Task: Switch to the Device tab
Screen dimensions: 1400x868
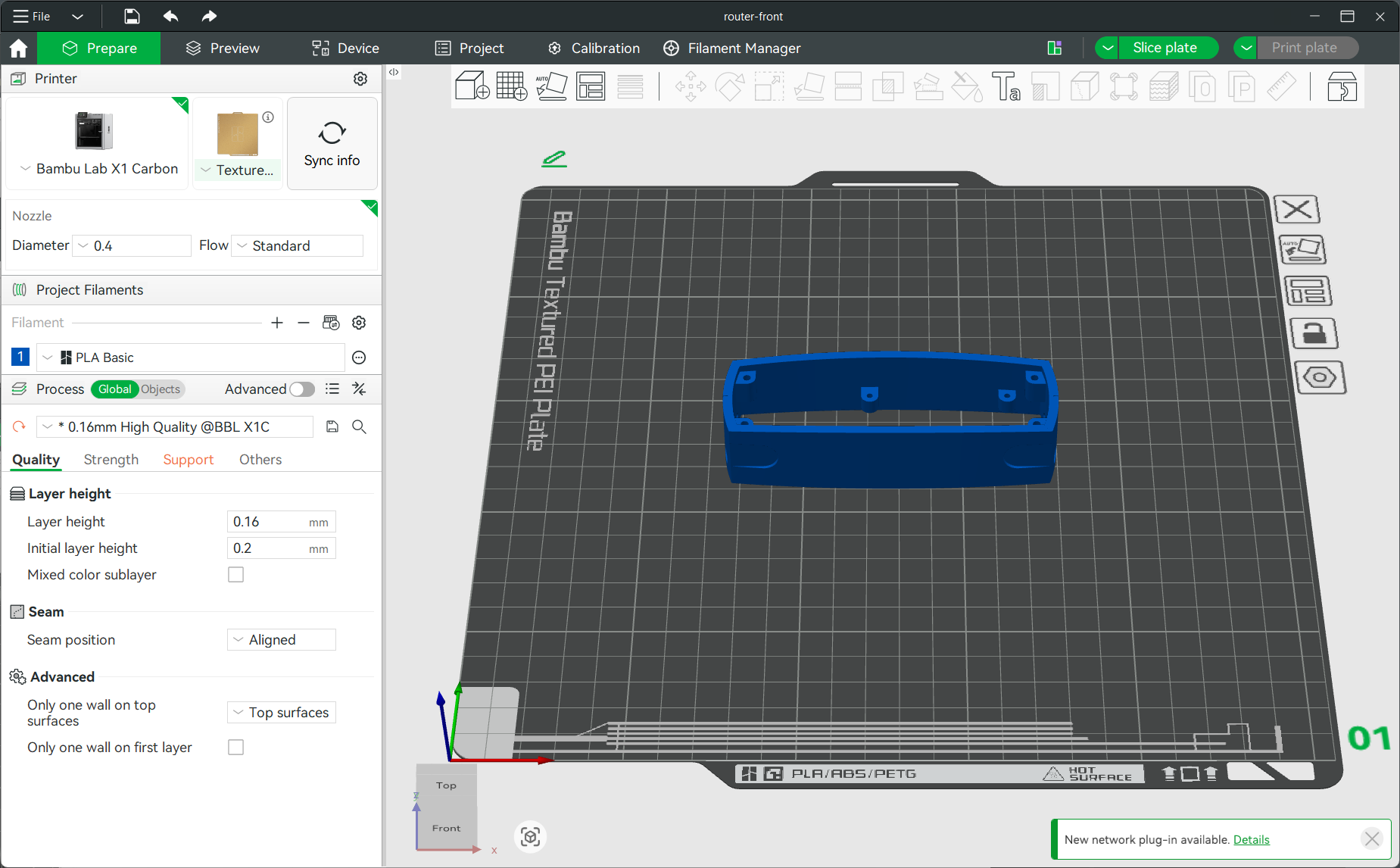Action: pos(346,48)
